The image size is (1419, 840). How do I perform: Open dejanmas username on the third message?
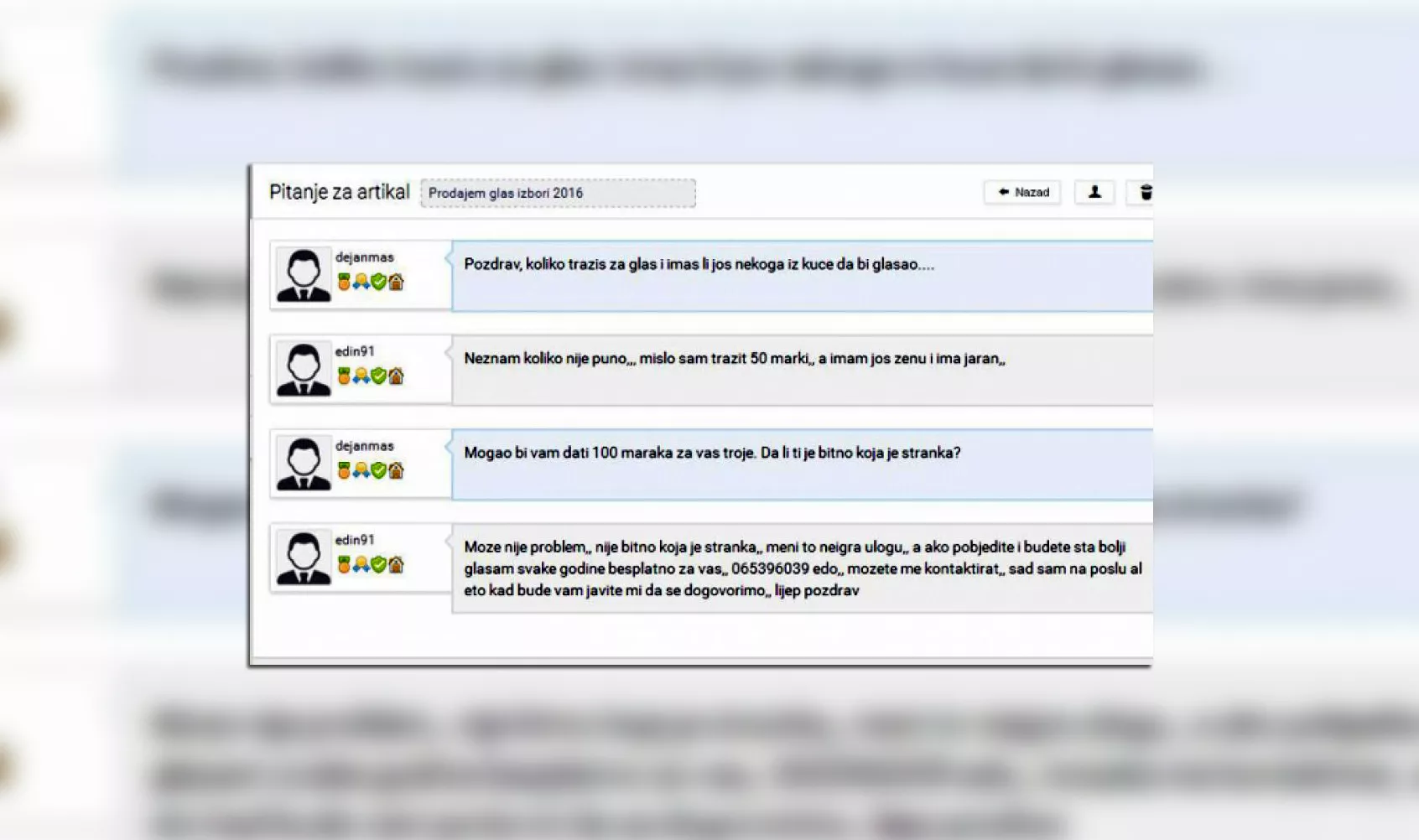(x=364, y=446)
